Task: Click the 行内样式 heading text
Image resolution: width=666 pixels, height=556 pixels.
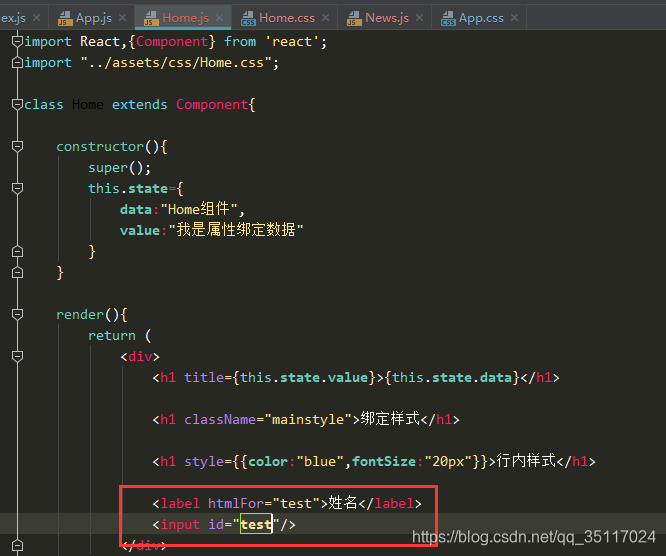Action: coord(526,461)
